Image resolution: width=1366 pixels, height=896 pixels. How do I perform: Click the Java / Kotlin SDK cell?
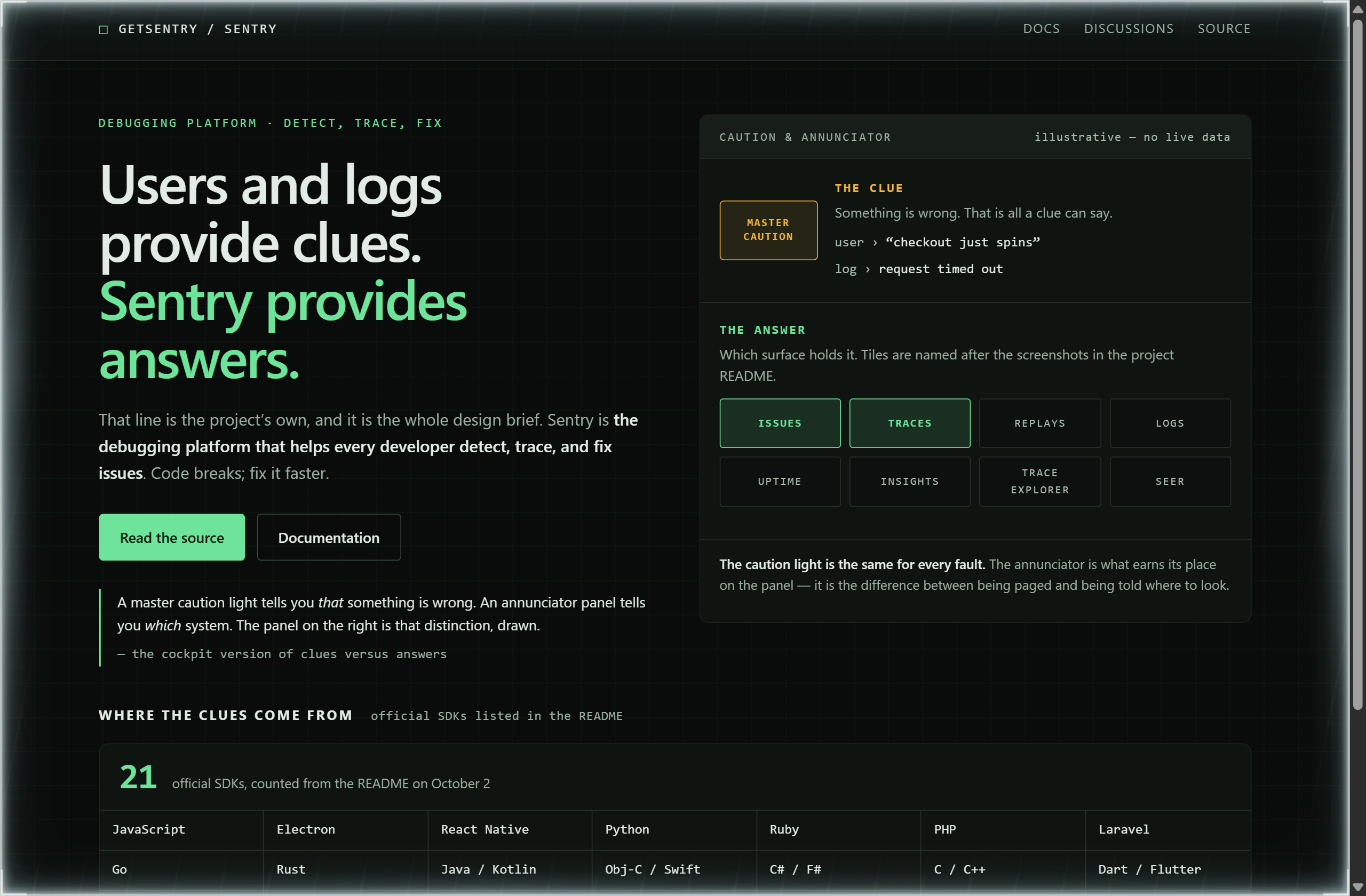[x=510, y=870]
